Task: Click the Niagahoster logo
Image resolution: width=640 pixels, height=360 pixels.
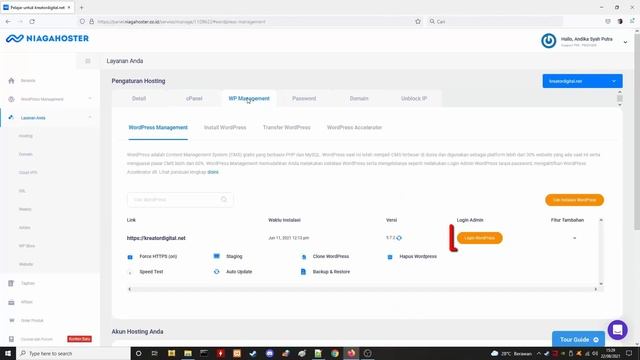Action: click(x=47, y=38)
